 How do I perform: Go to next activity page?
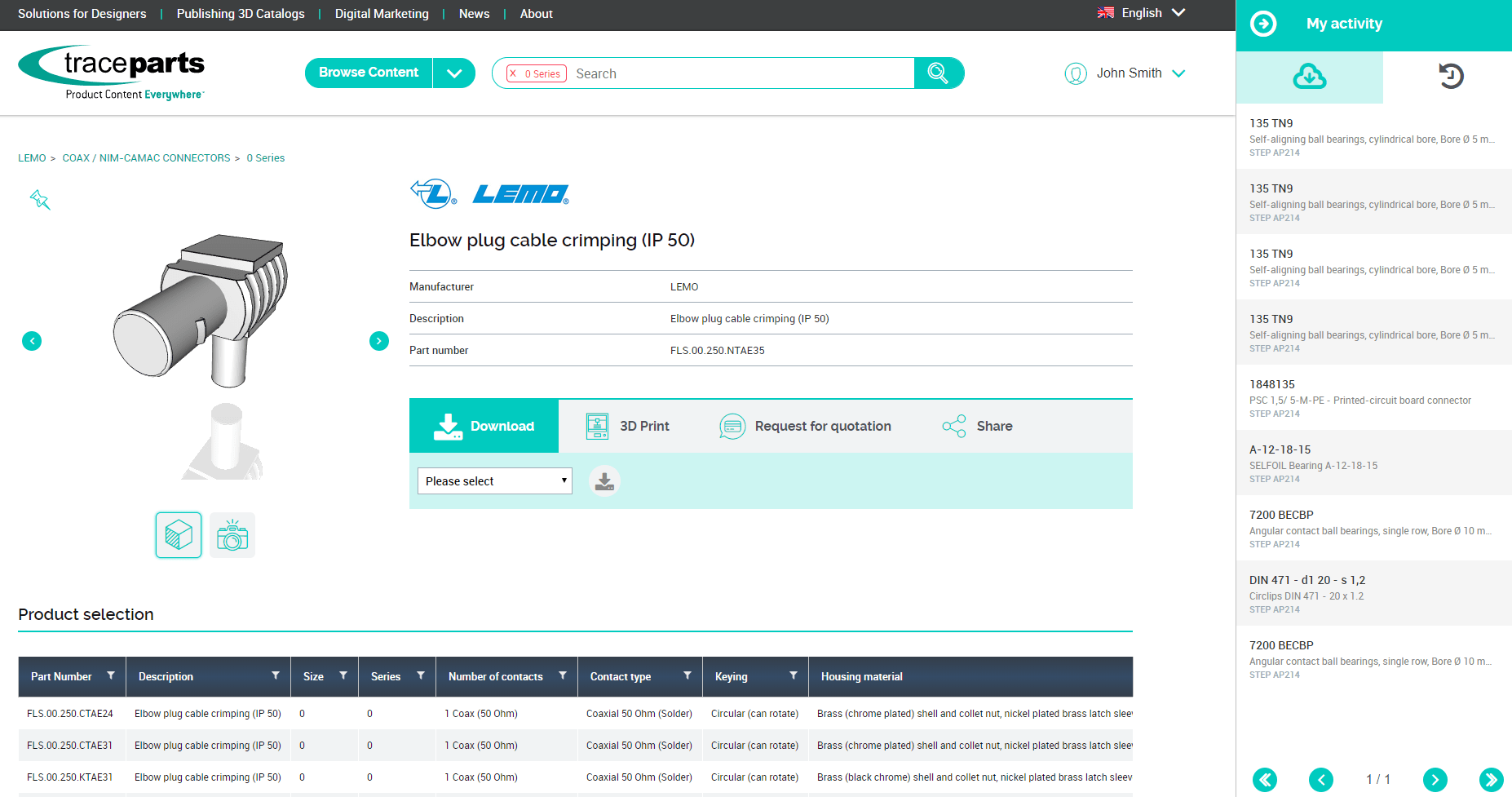coord(1435,780)
